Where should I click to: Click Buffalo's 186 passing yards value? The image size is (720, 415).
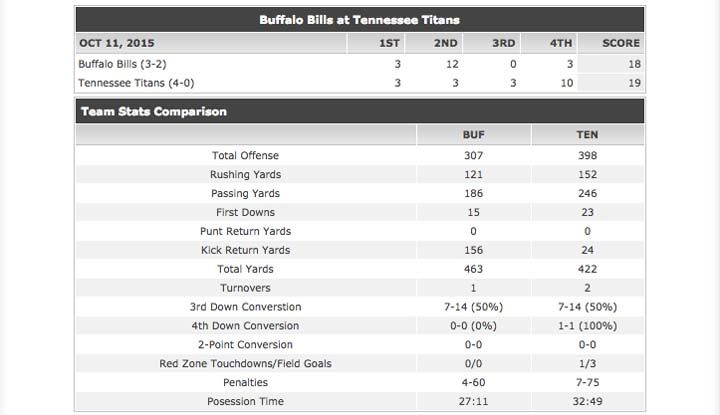(474, 194)
